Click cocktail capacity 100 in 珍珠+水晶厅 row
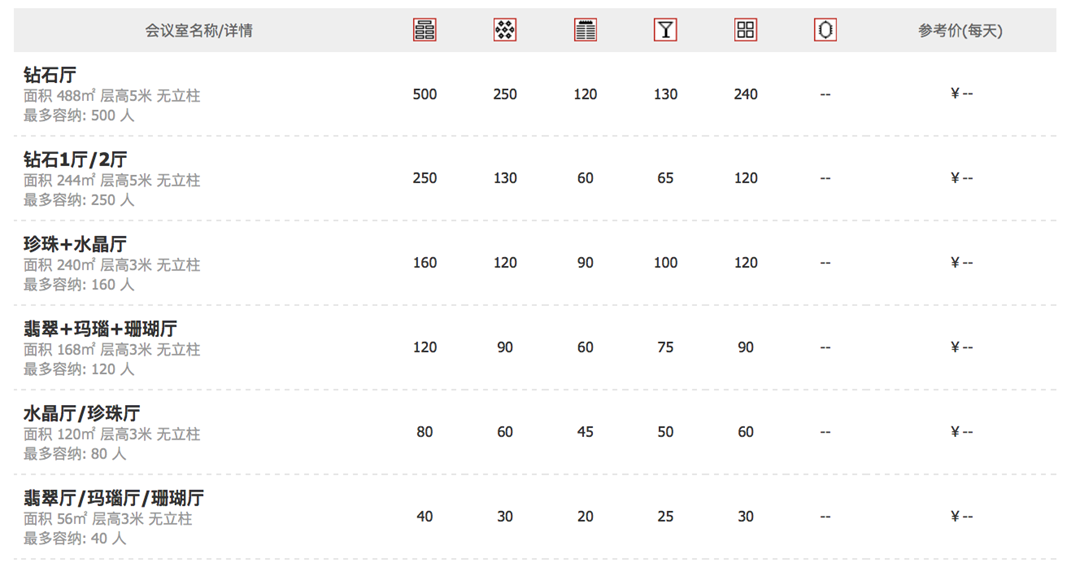The width and height of the screenshot is (1080, 576). pyautogui.click(x=665, y=263)
